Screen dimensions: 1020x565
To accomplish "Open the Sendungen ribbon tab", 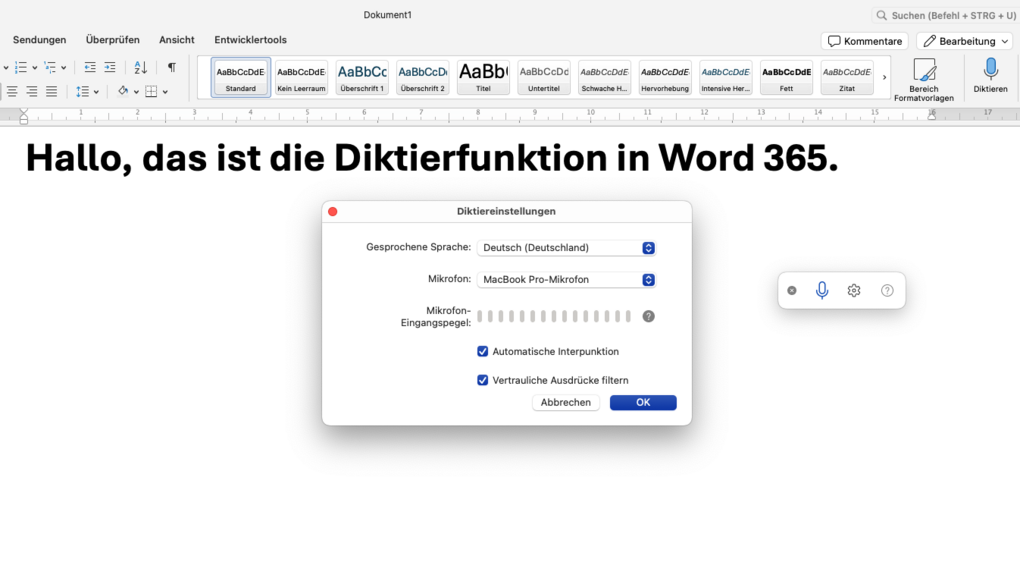I will (x=40, y=40).
